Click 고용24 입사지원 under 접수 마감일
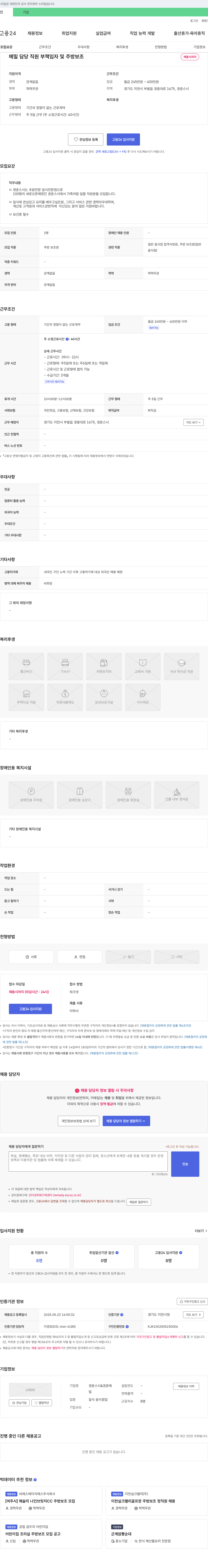The image size is (208, 1568). (x=31, y=1009)
